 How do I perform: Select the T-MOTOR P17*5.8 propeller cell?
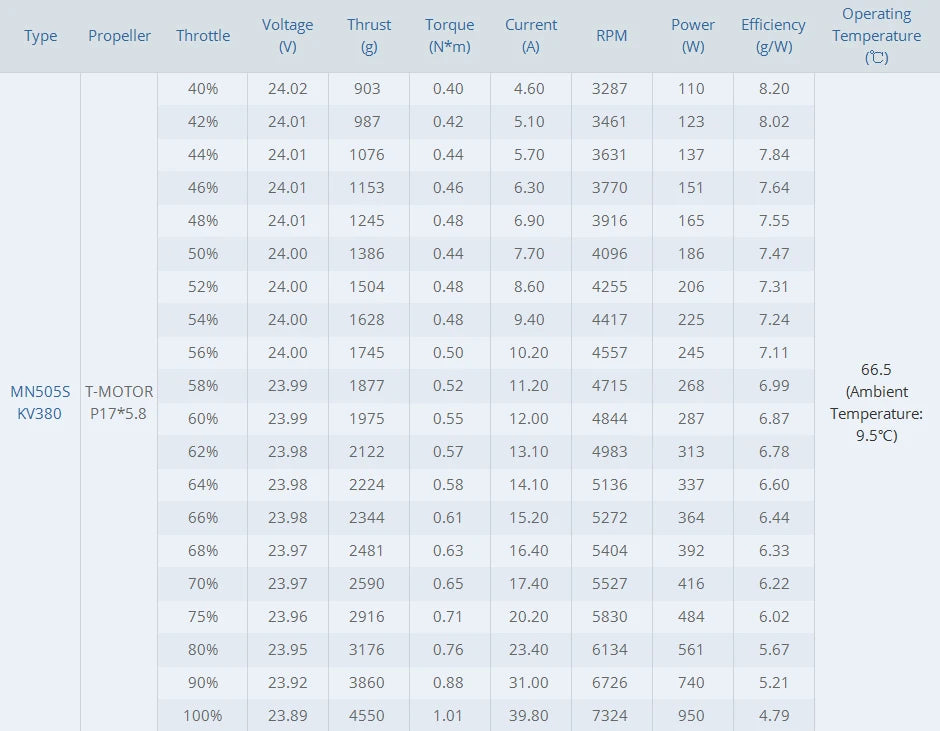coord(119,403)
